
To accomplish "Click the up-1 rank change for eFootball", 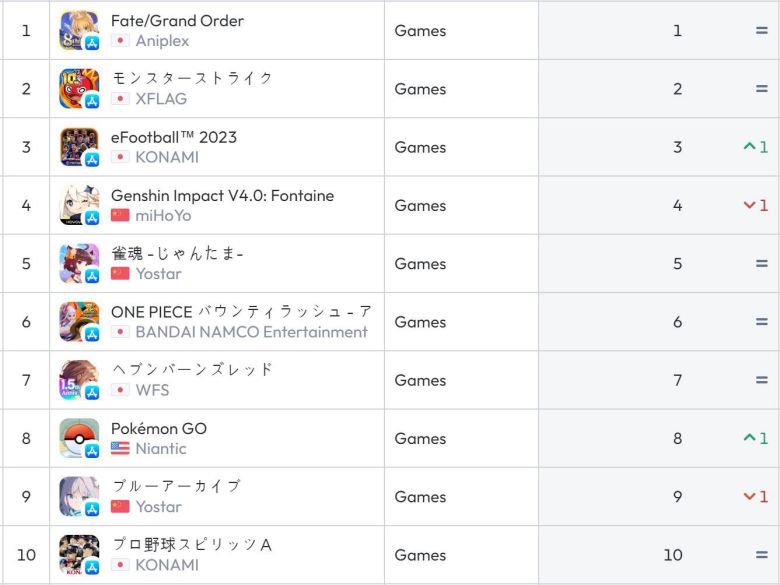I will pyautogui.click(x=755, y=147).
